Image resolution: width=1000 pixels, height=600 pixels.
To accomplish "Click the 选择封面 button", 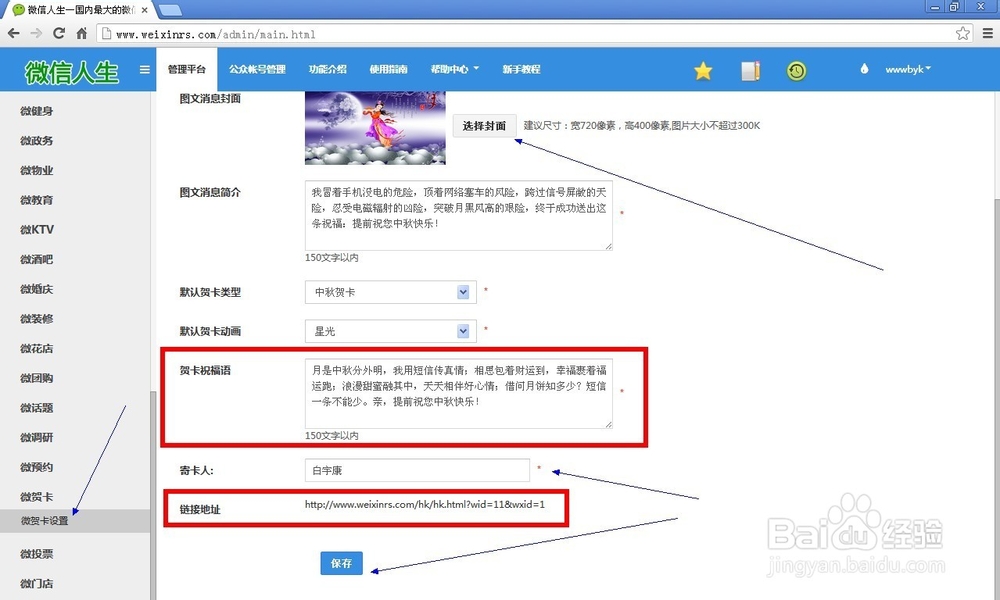I will coord(484,126).
